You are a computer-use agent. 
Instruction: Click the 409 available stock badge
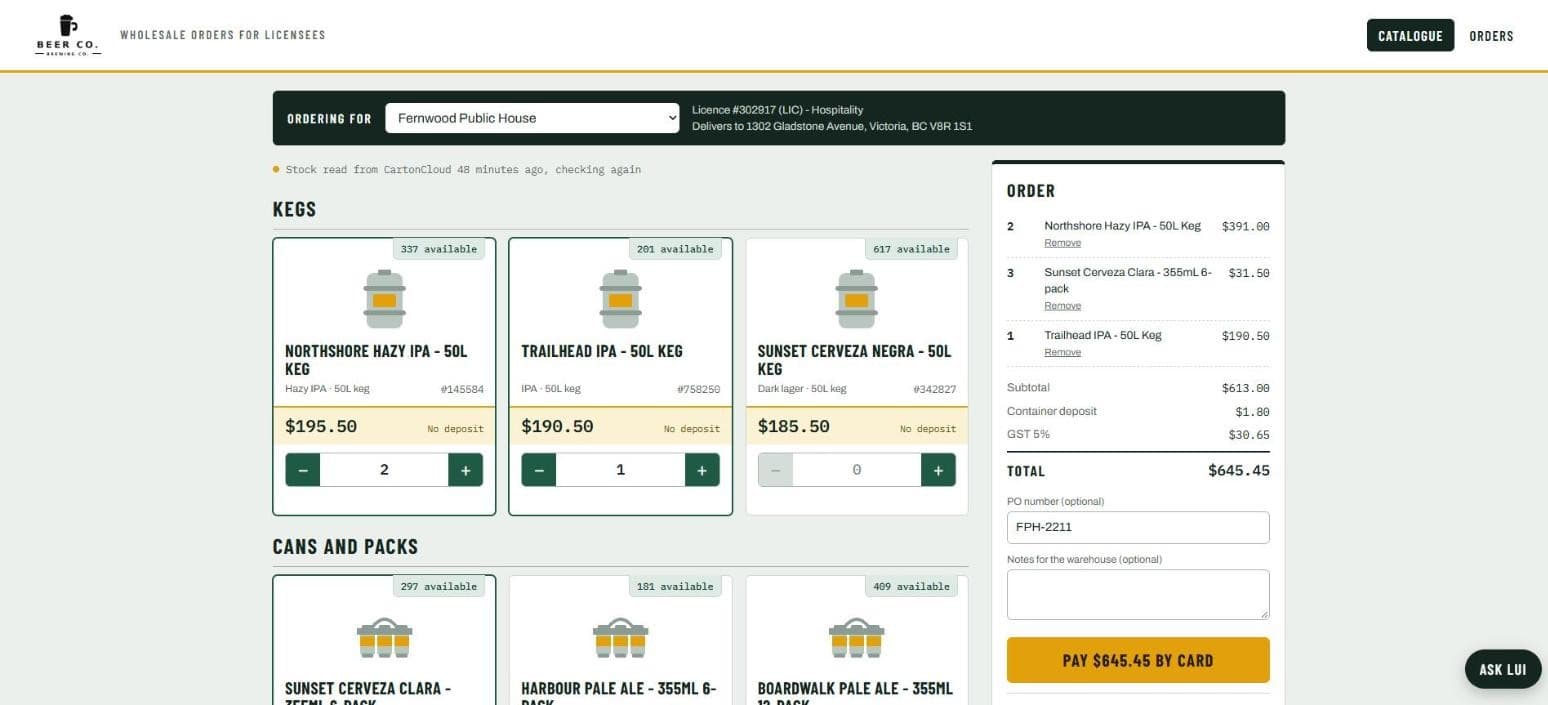[911, 586]
